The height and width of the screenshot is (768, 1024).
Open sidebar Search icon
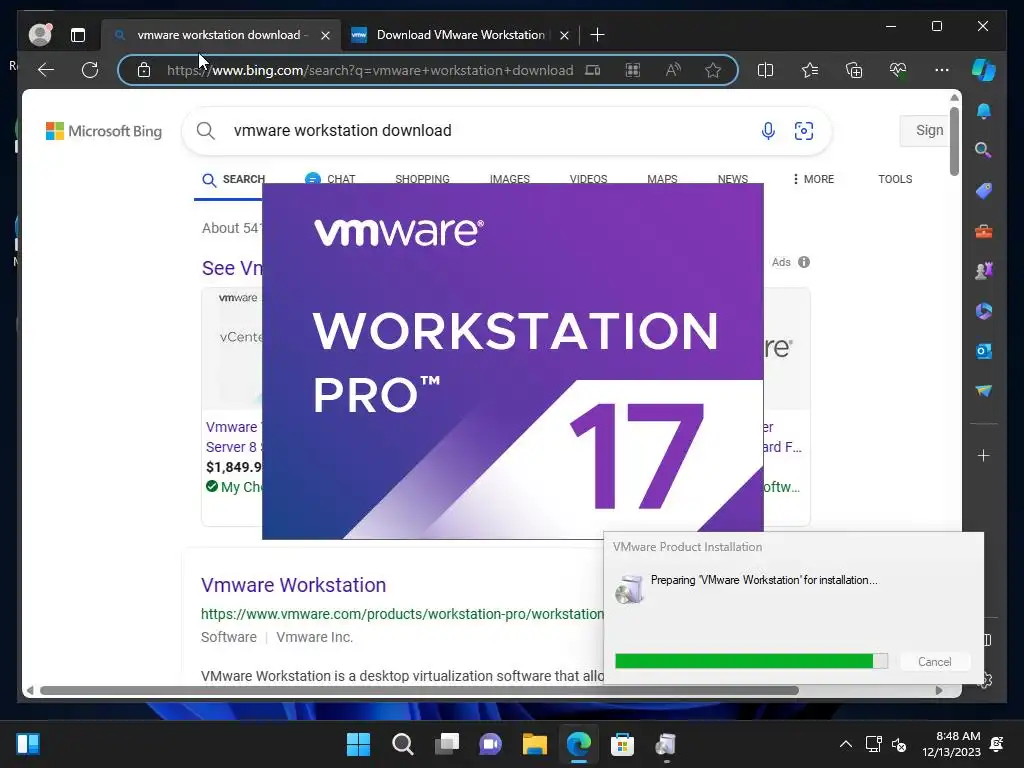coord(984,151)
